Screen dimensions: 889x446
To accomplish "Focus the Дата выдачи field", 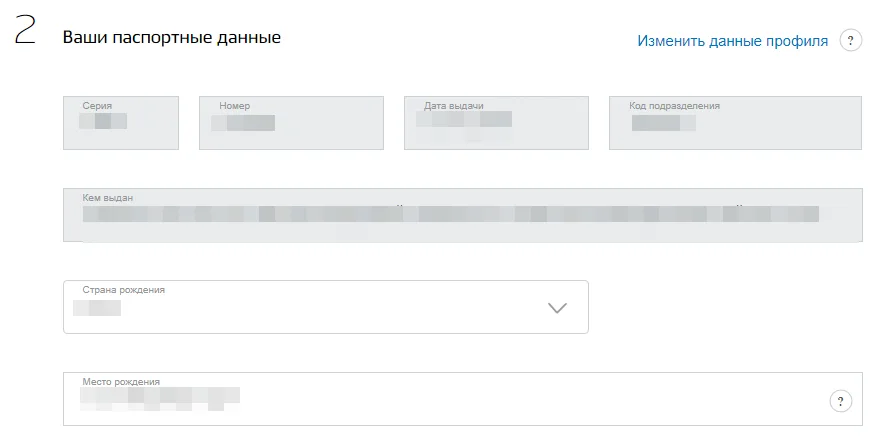I will [x=496, y=123].
